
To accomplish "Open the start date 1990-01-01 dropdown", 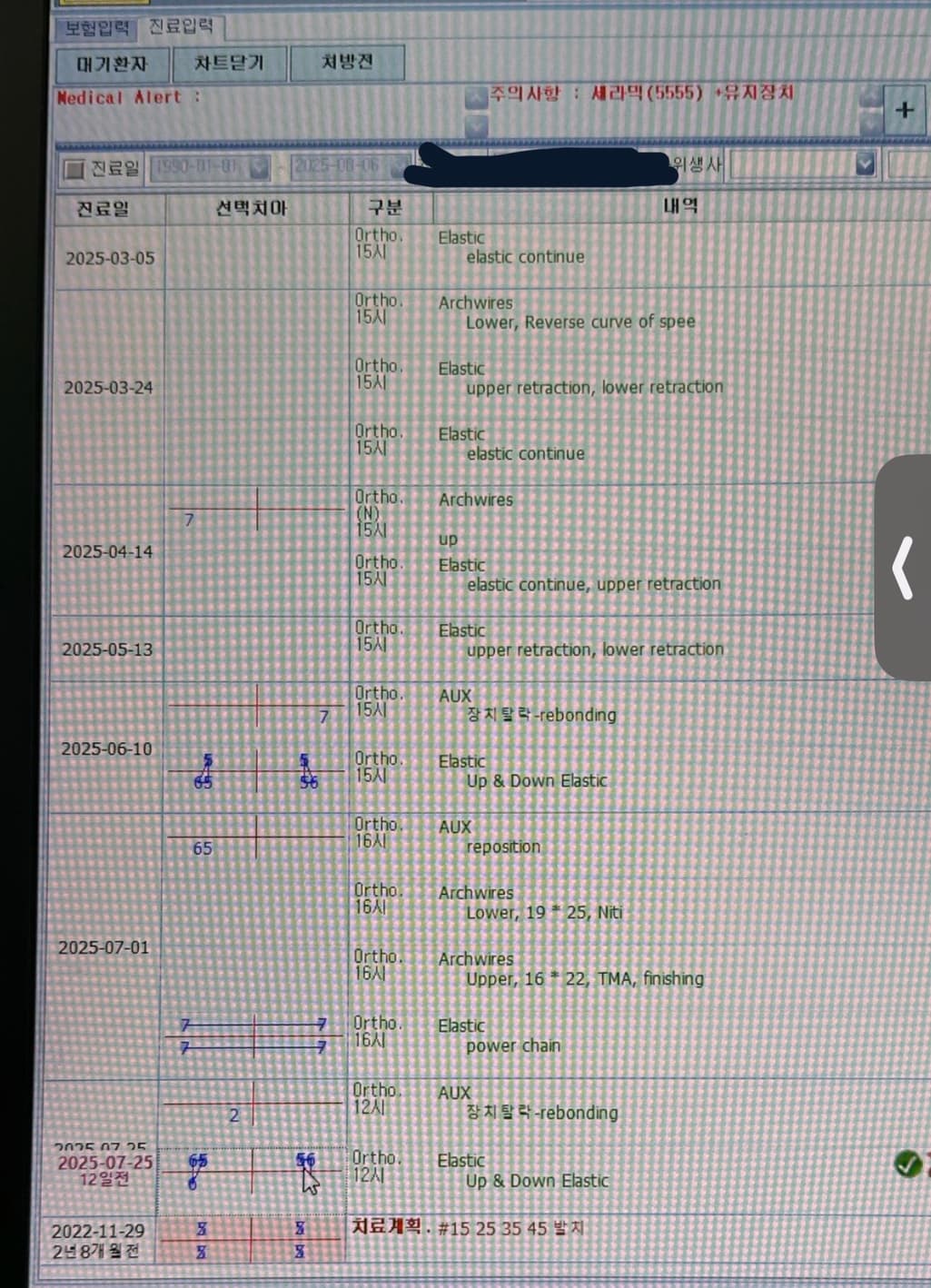I will 259,168.
